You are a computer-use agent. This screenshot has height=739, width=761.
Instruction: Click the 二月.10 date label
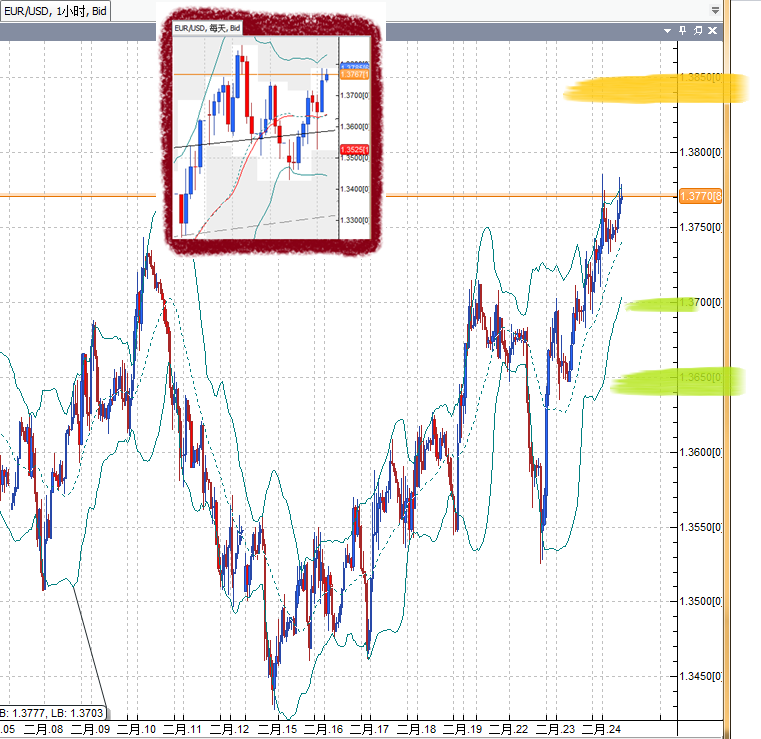coord(136,729)
